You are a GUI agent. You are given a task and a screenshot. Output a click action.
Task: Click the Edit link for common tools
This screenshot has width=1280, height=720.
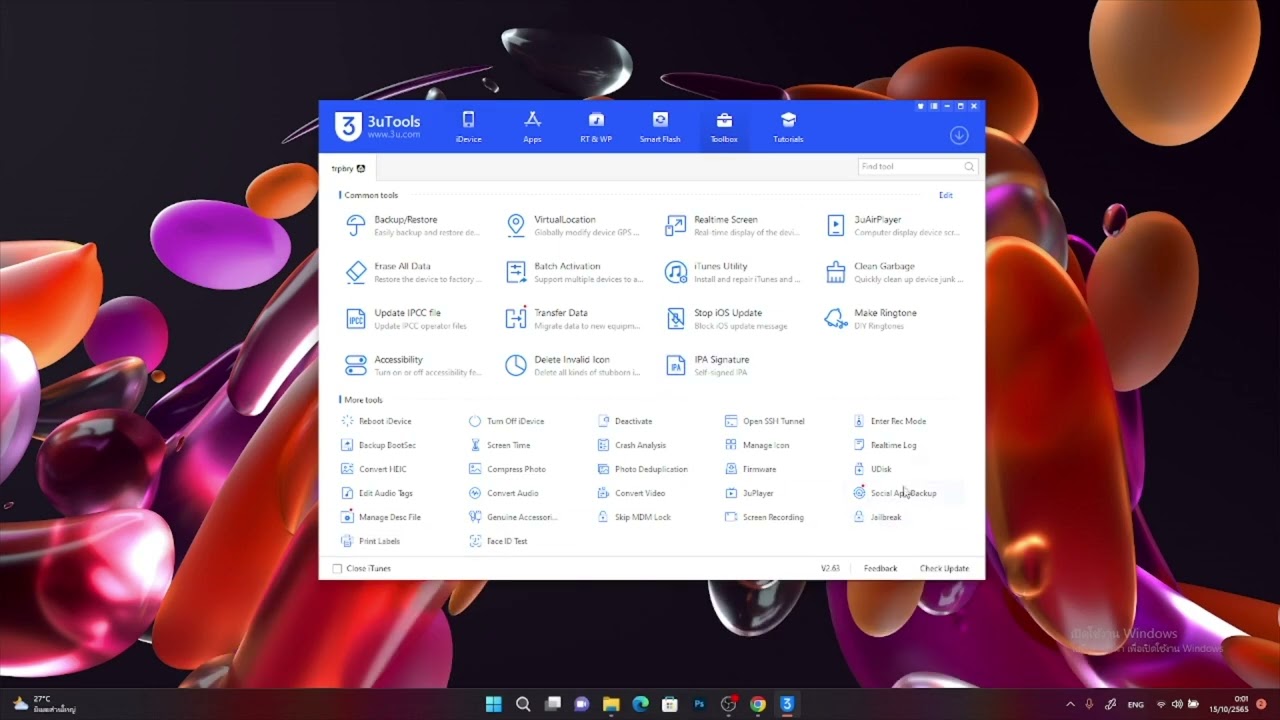point(945,195)
